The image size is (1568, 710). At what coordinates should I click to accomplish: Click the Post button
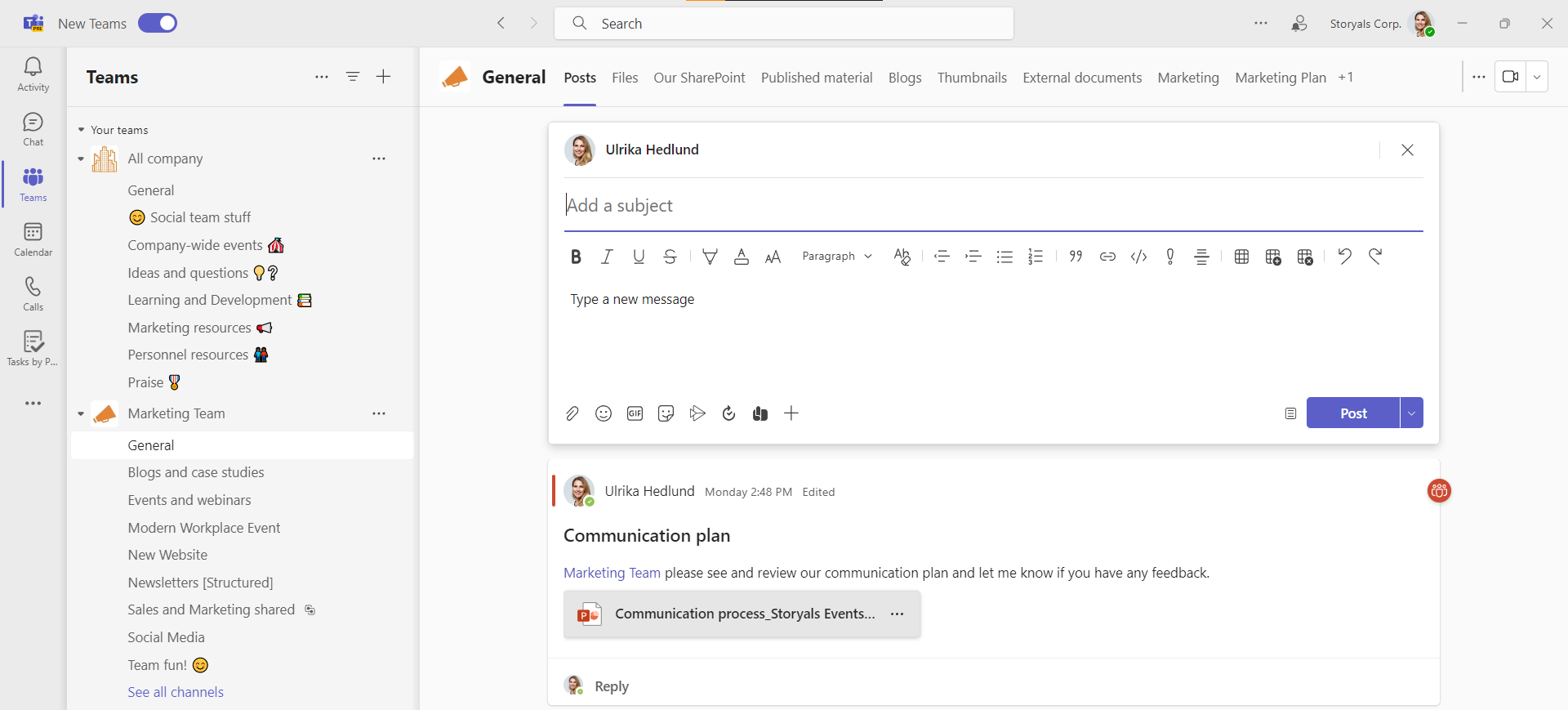pos(1352,413)
